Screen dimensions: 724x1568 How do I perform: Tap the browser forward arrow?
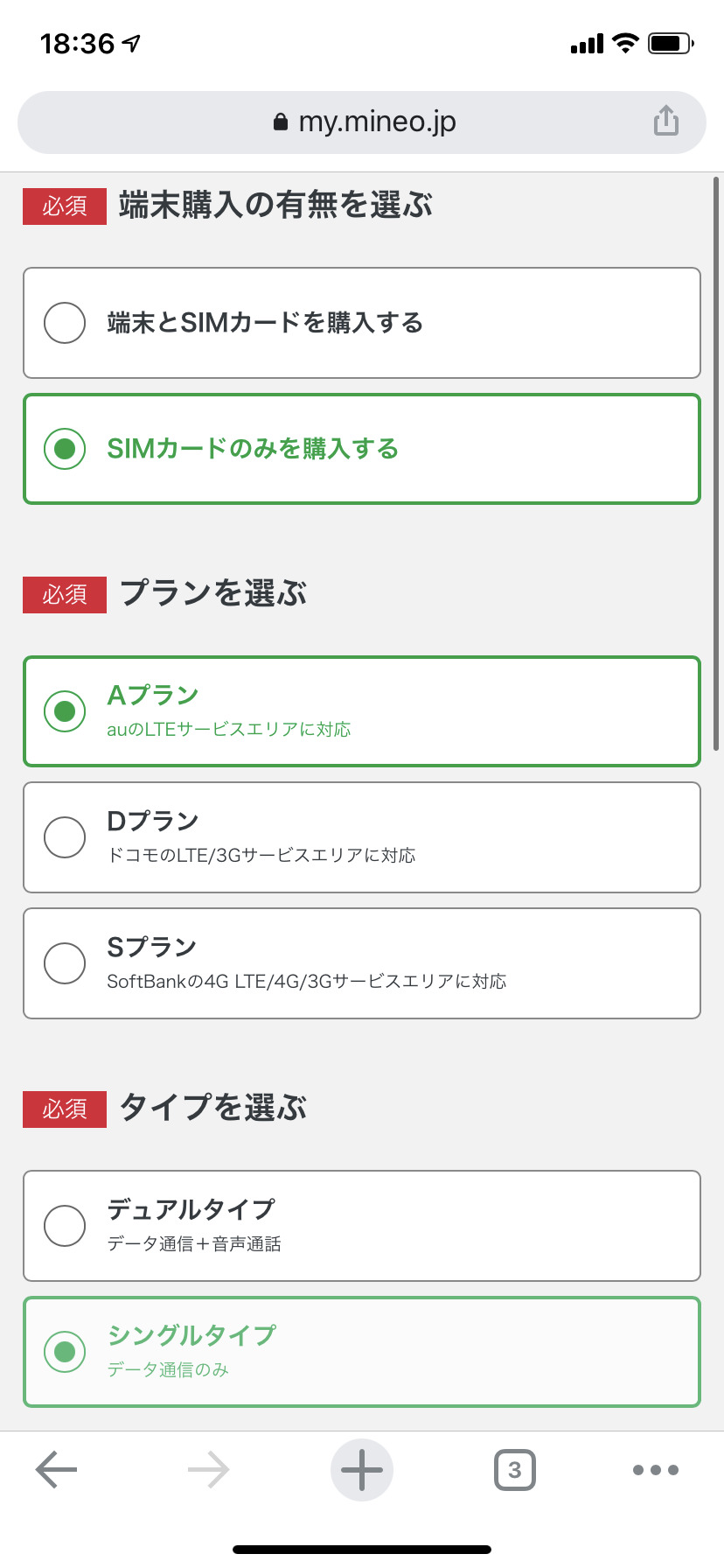click(208, 1470)
